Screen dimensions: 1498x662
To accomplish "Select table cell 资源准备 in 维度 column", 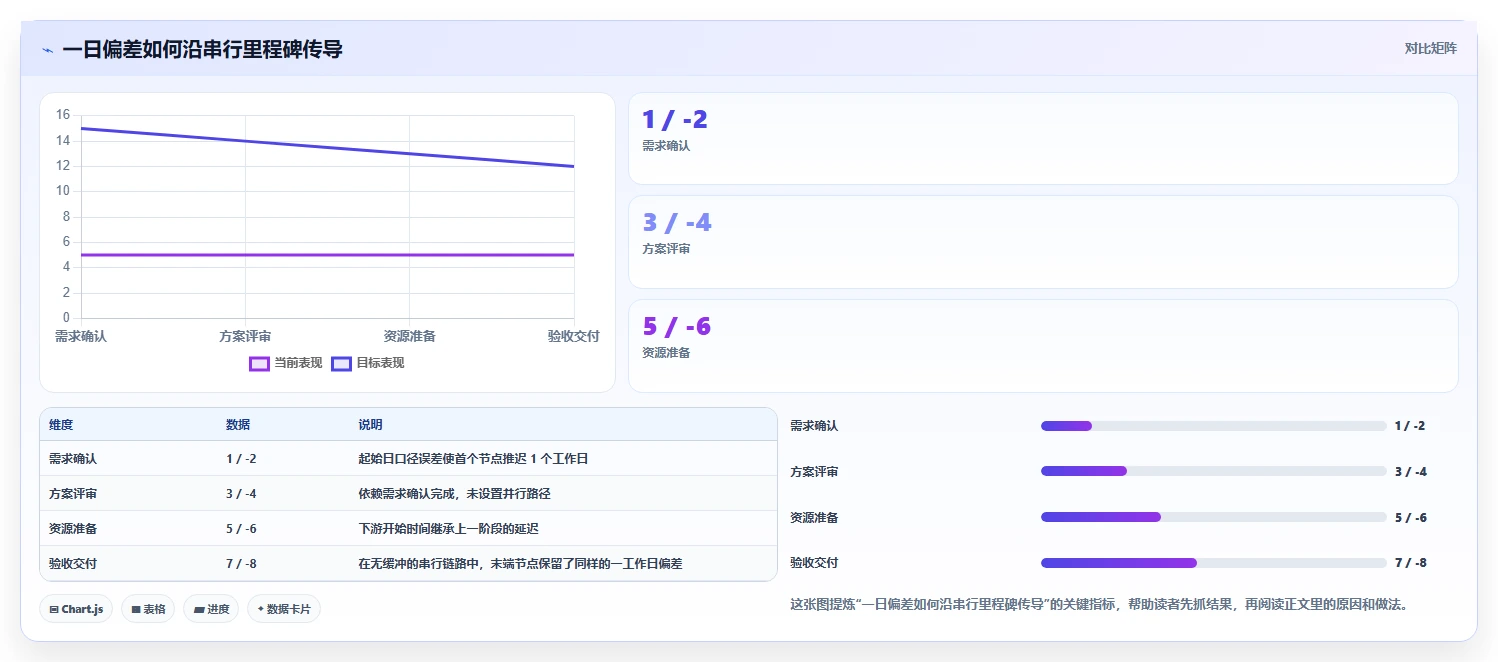I will click(73, 529).
